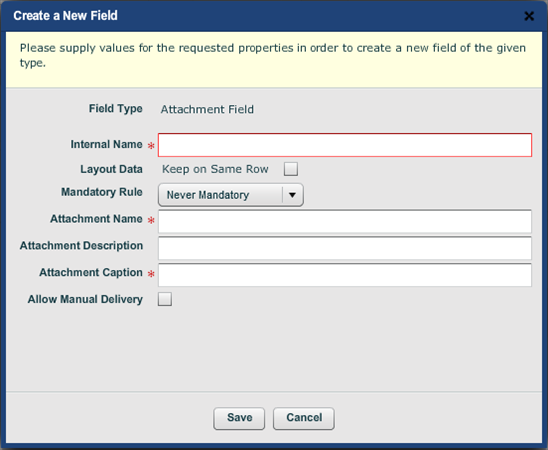This screenshot has height=450, width=548.
Task: Cancel creating the new field
Action: (x=304, y=418)
